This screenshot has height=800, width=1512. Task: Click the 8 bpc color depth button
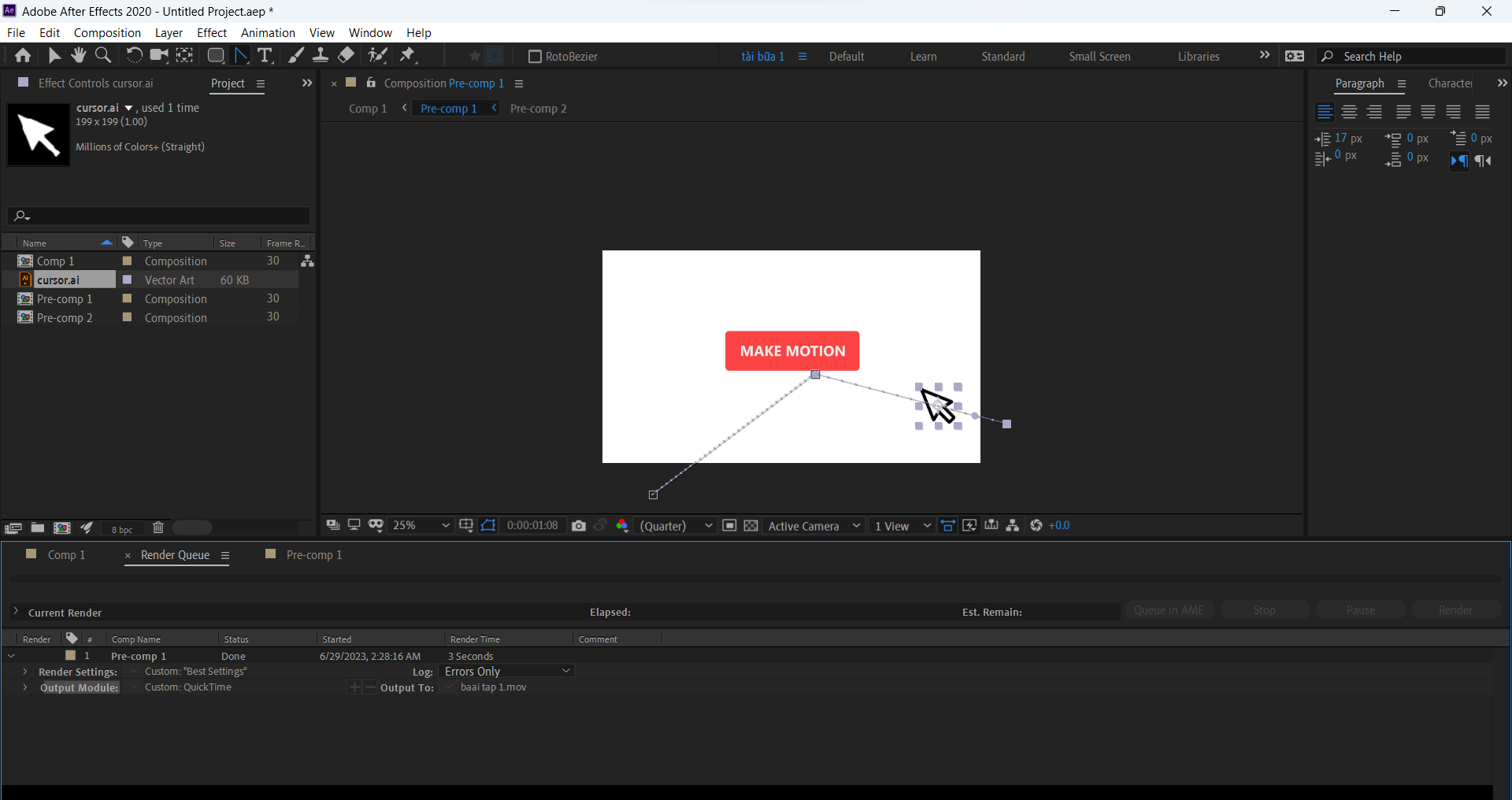tap(122, 529)
